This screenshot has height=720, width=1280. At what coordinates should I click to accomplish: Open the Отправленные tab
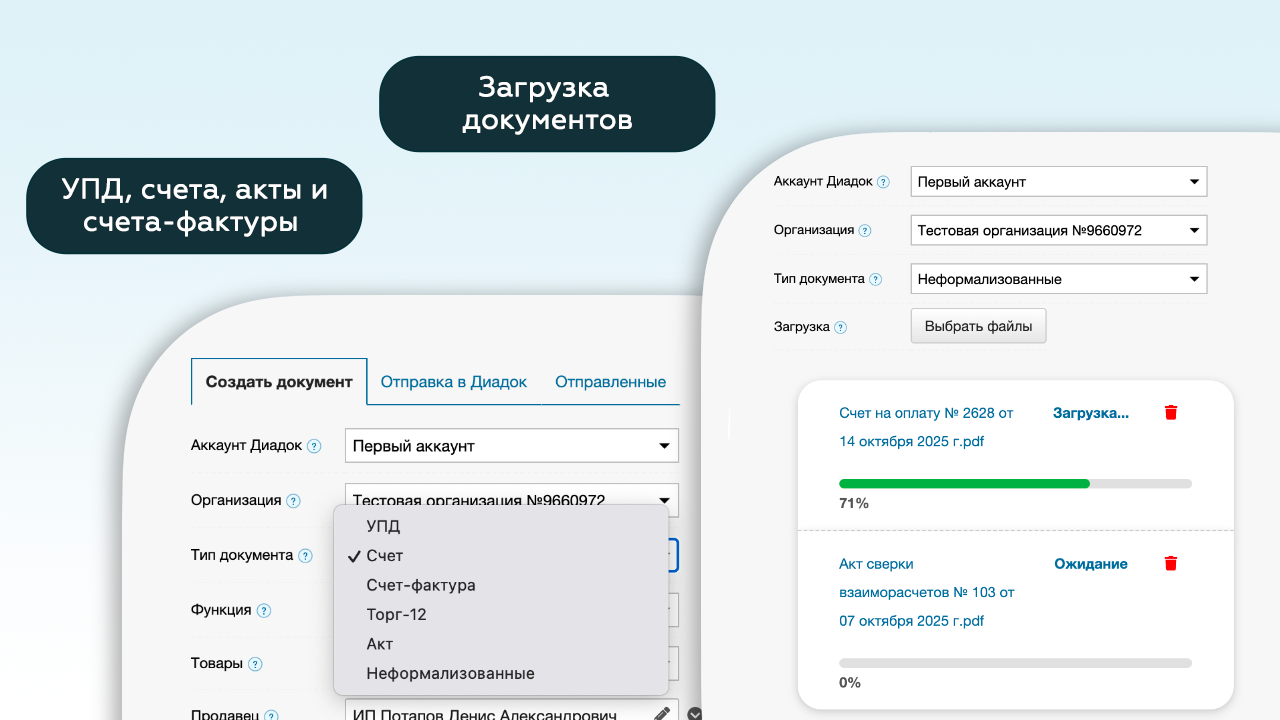point(610,382)
